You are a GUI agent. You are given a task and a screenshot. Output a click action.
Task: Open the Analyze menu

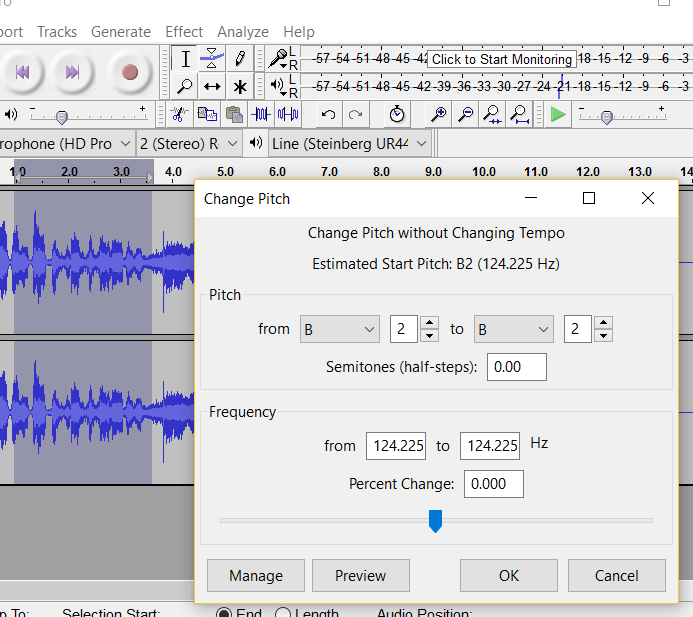[x=243, y=32]
